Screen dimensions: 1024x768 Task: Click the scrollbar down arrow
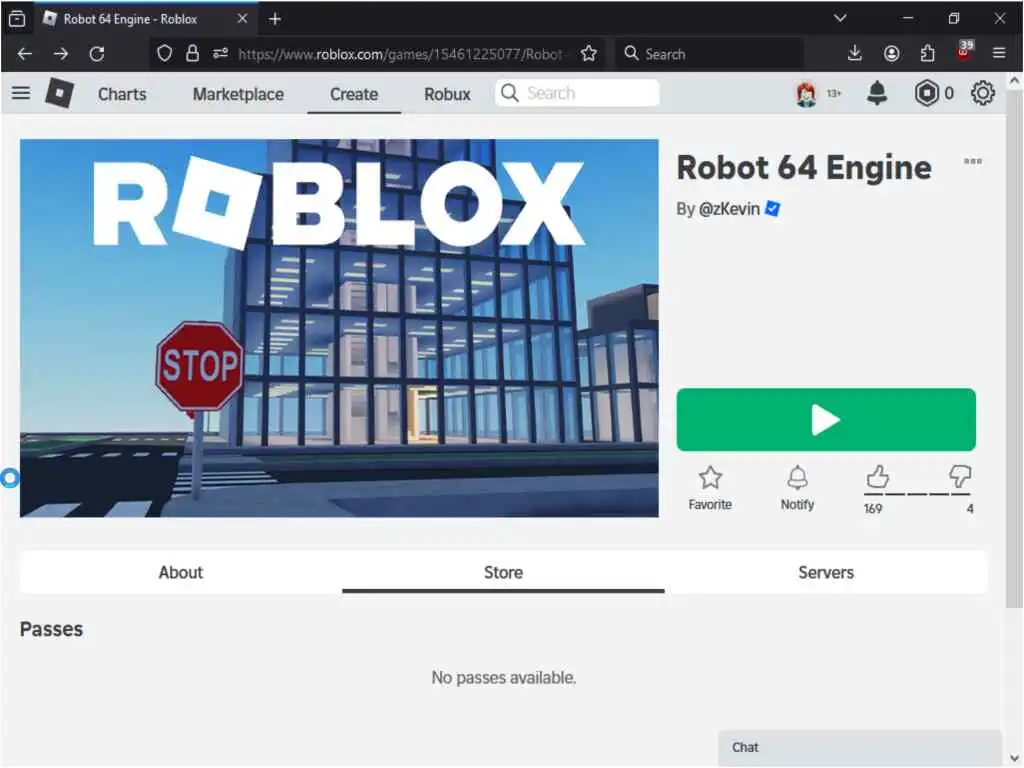pyautogui.click(x=1014, y=758)
